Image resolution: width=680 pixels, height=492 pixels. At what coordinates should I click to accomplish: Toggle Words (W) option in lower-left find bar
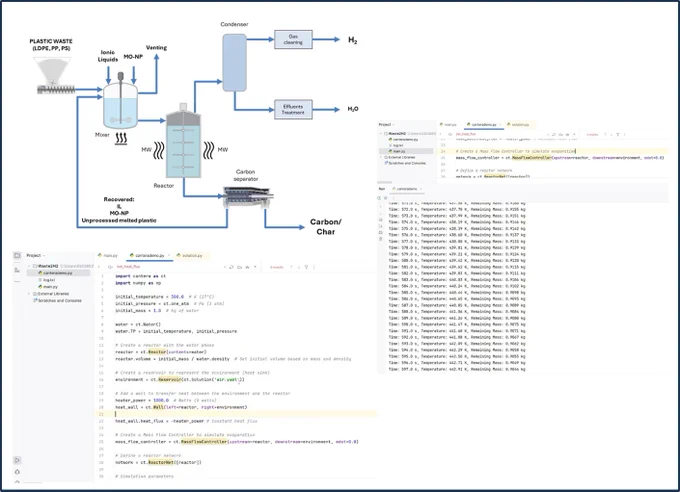click(248, 267)
